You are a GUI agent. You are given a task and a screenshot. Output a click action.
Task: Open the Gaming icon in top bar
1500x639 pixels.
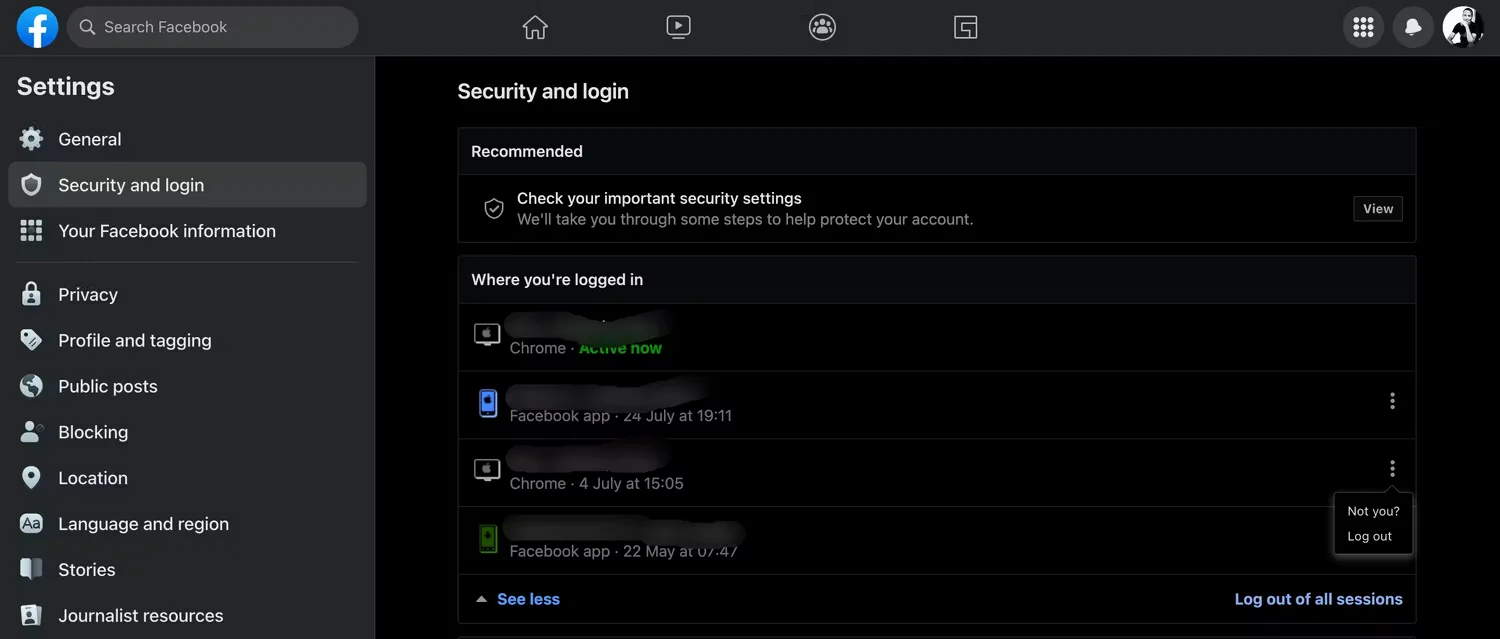(x=965, y=27)
